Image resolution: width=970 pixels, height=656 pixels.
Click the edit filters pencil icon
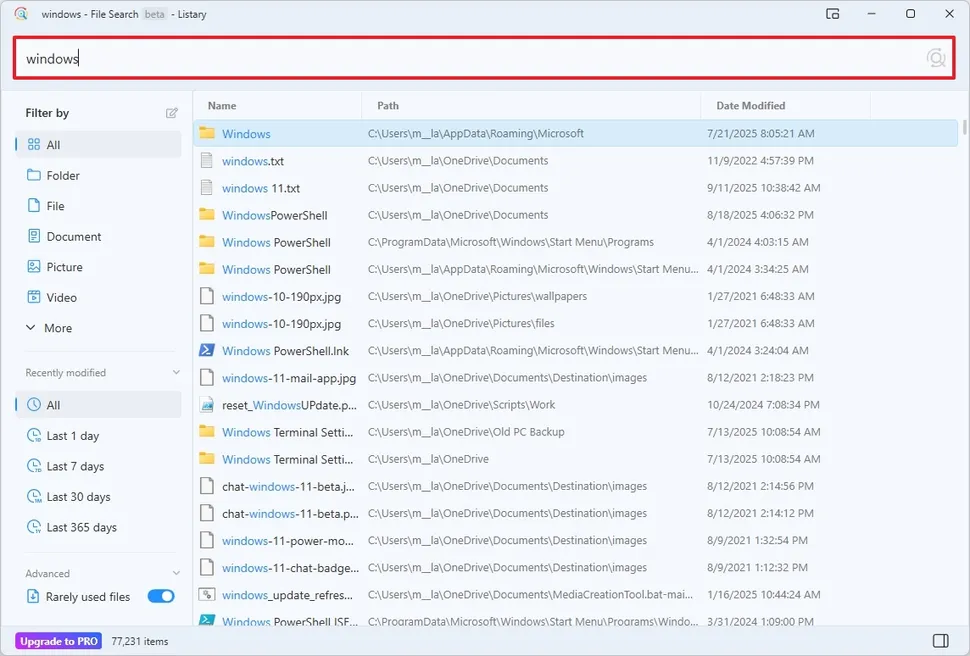click(x=172, y=113)
